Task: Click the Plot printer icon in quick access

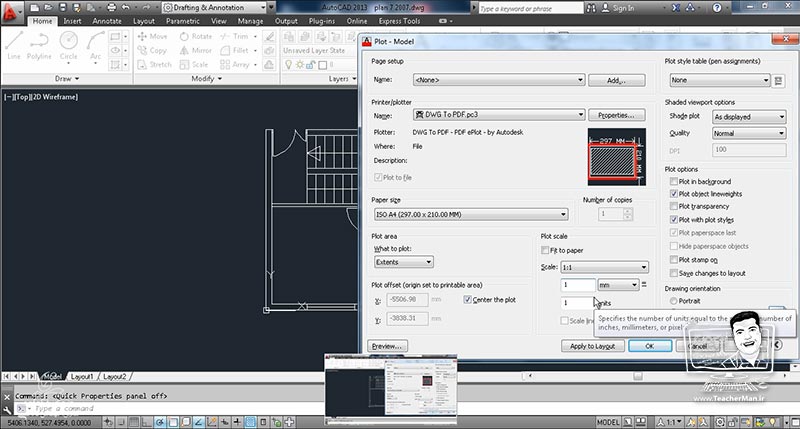Action: coord(111,8)
